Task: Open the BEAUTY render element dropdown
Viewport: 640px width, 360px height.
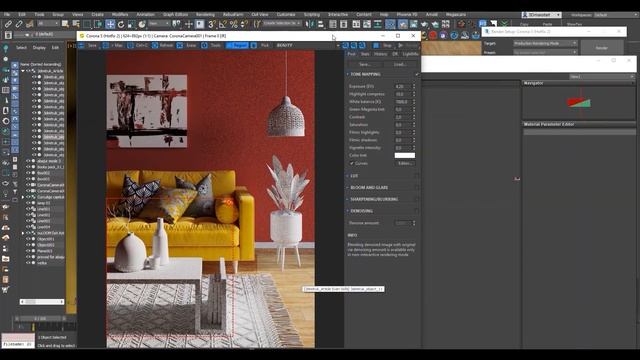Action: (x=308, y=45)
